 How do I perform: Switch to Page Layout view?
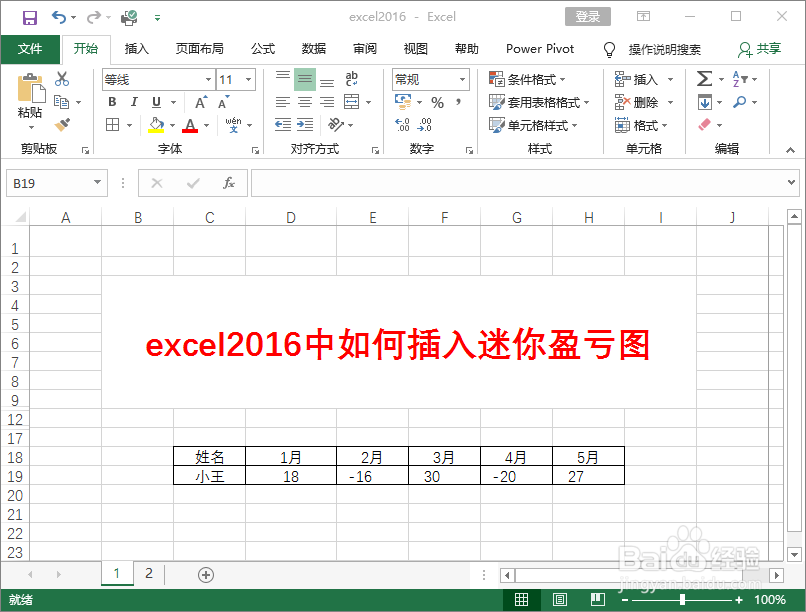tap(560, 599)
